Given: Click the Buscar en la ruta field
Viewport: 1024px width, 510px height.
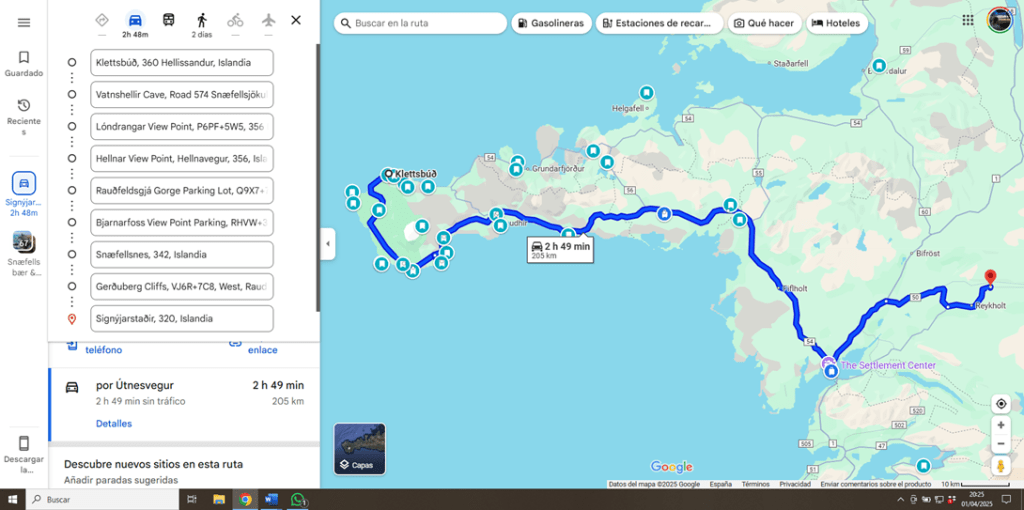Looking at the screenshot, I should point(425,23).
